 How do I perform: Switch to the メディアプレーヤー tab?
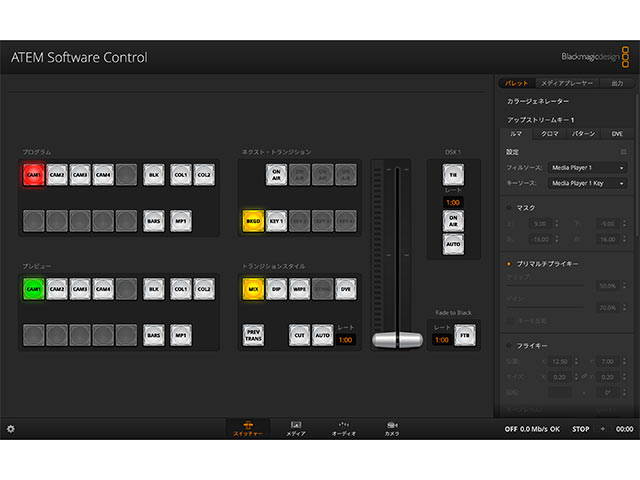coord(567,83)
